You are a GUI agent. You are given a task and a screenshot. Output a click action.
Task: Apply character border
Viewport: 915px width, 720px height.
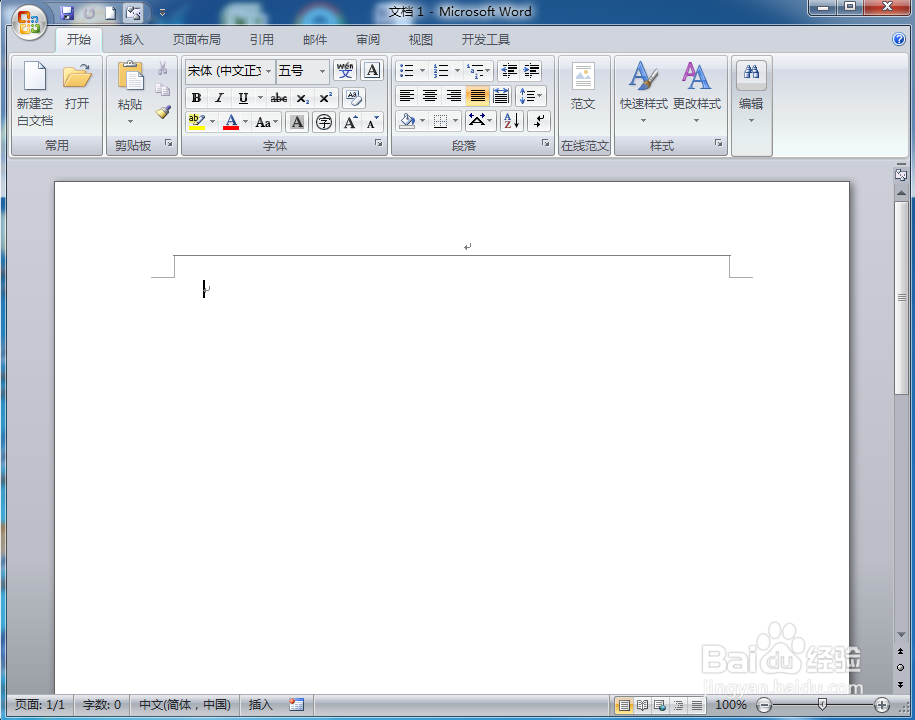tap(372, 71)
